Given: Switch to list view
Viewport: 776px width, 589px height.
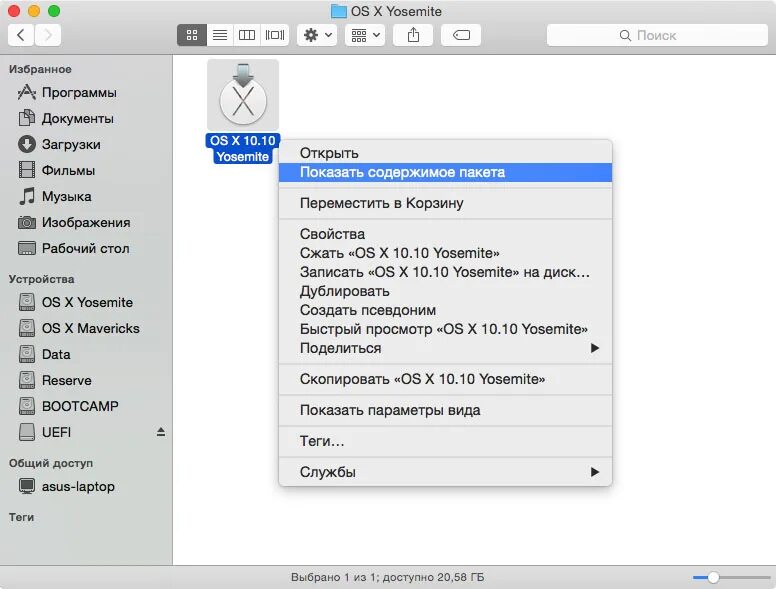Looking at the screenshot, I should tap(220, 35).
